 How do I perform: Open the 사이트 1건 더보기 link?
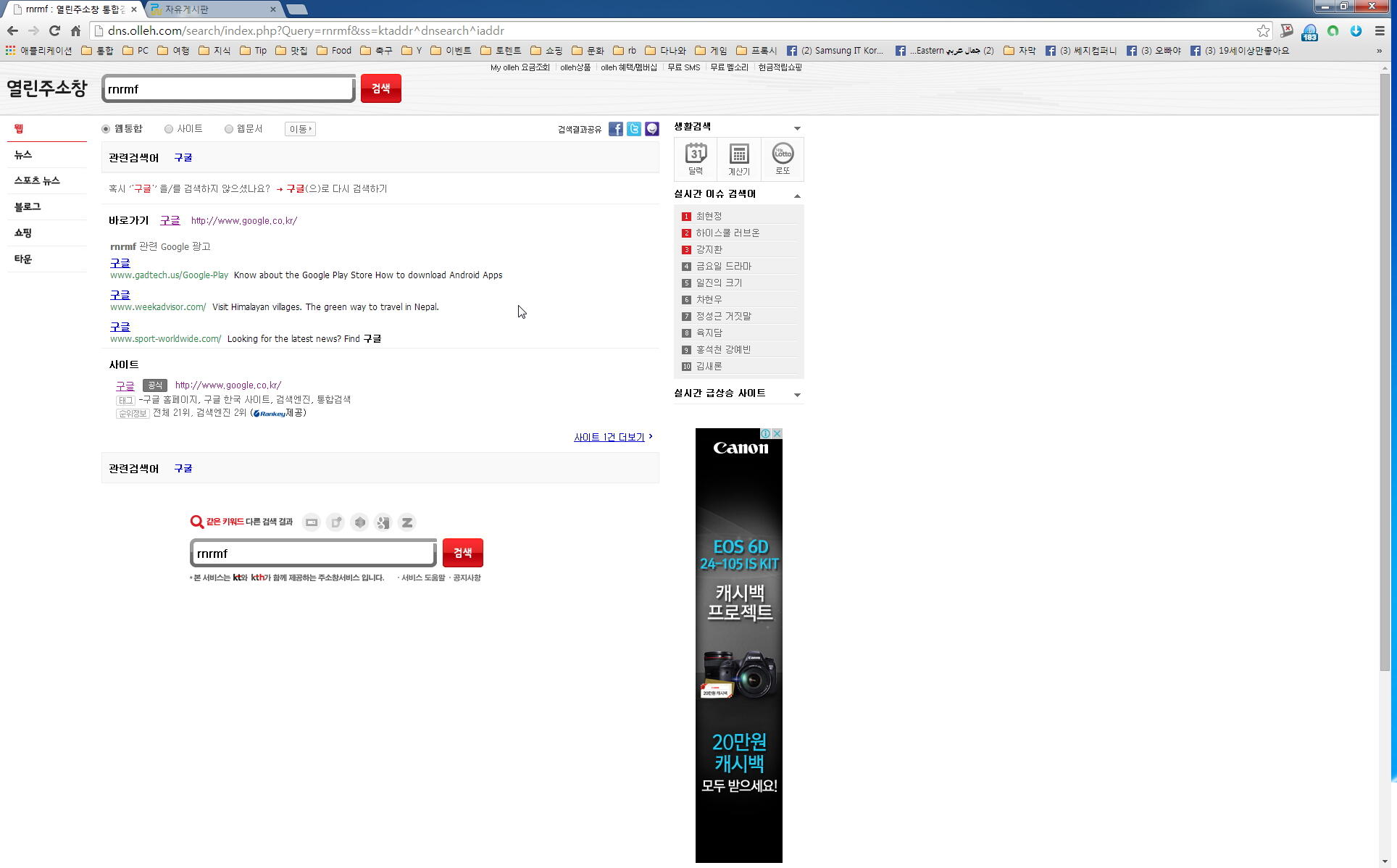609,437
